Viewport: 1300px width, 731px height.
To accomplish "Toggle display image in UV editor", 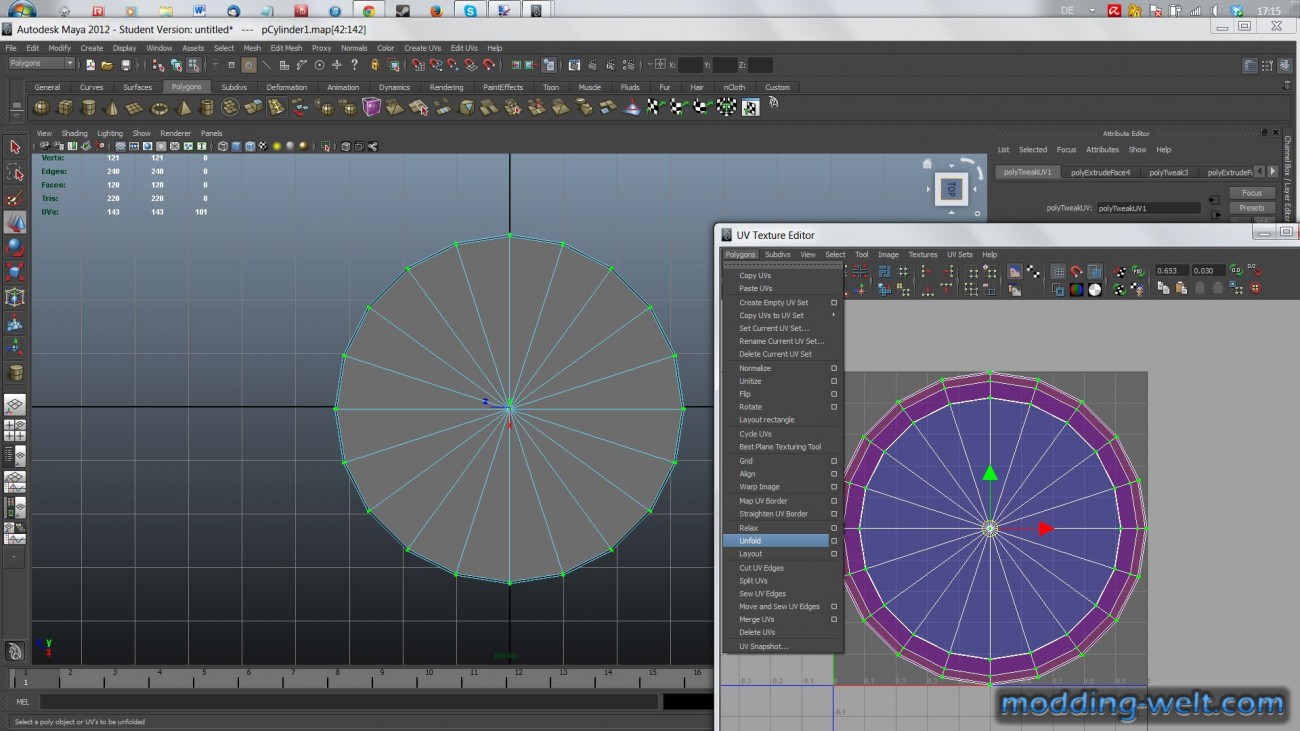I will point(1014,271).
